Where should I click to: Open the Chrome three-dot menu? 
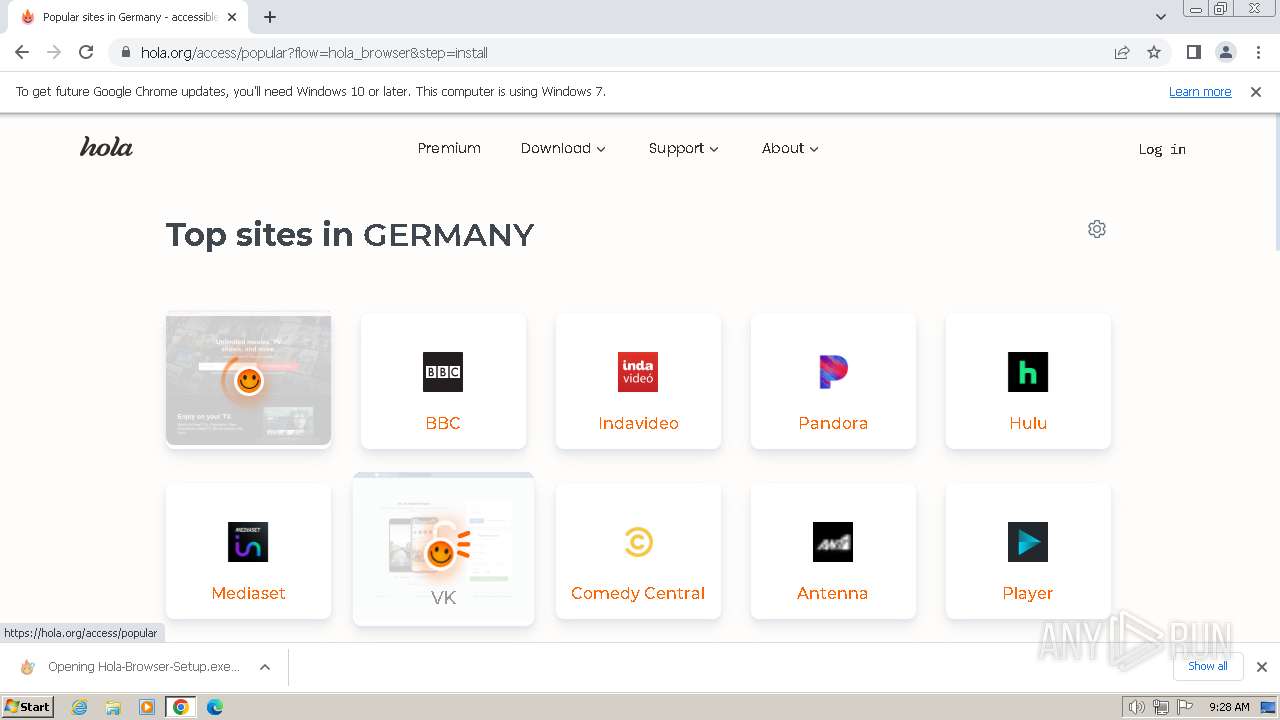[1258, 52]
